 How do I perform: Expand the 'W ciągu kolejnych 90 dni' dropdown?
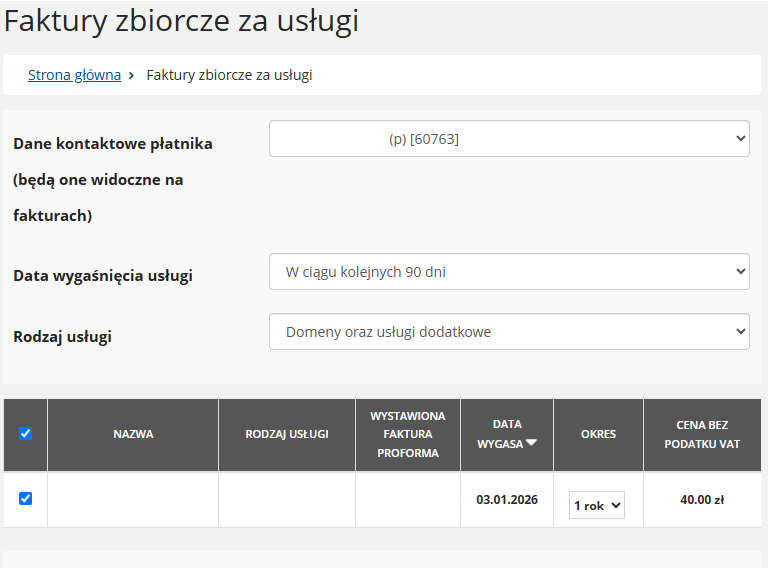point(509,271)
